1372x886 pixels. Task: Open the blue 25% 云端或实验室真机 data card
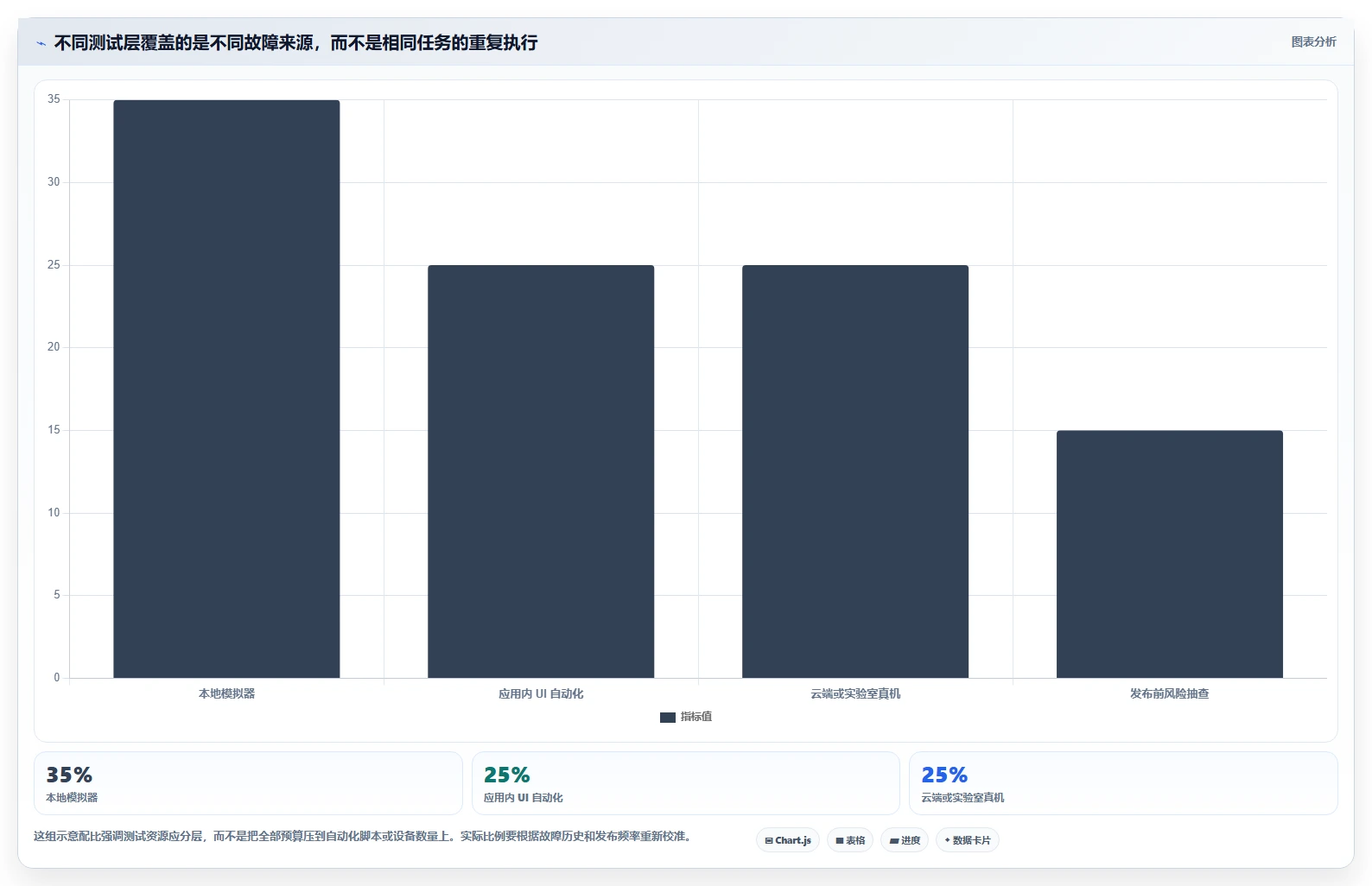[1123, 783]
